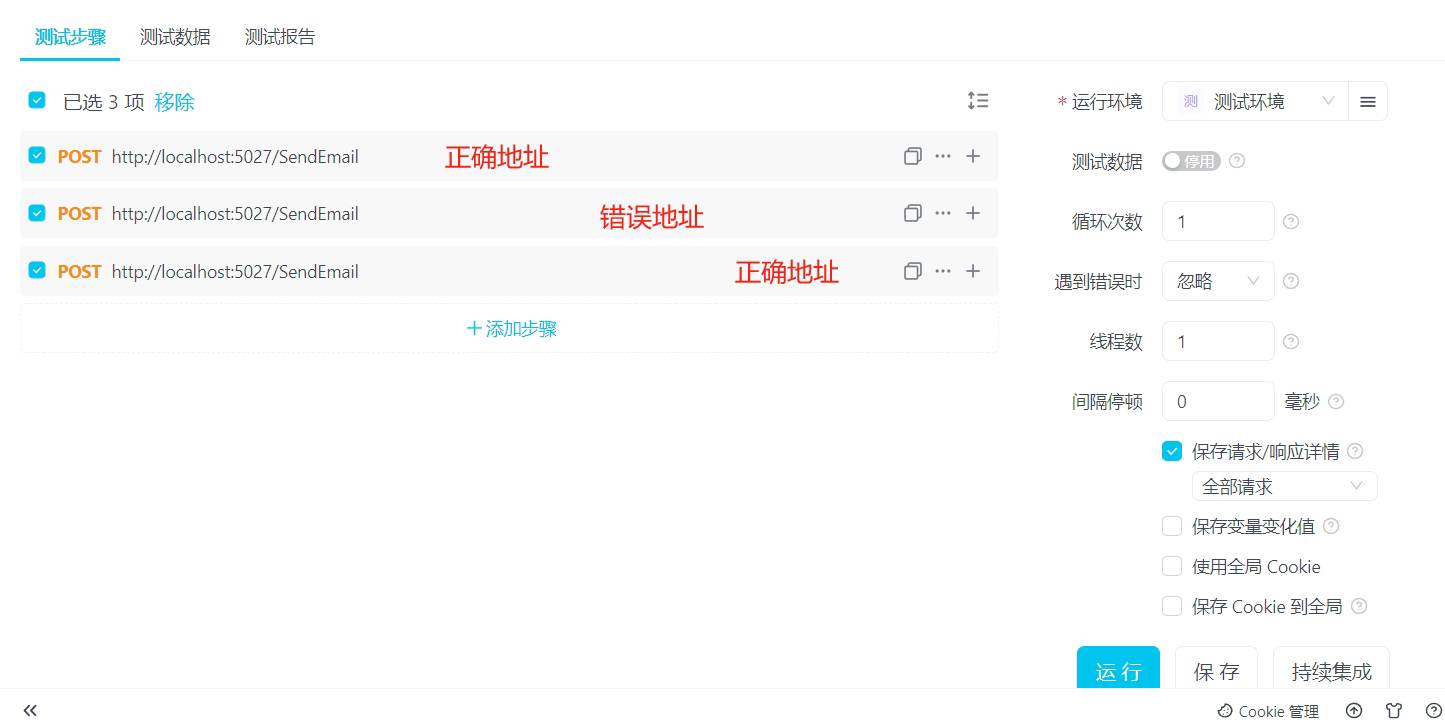Click the upload arrow icon in the bottom bar
The image size is (1445, 727).
pyautogui.click(x=1354, y=711)
